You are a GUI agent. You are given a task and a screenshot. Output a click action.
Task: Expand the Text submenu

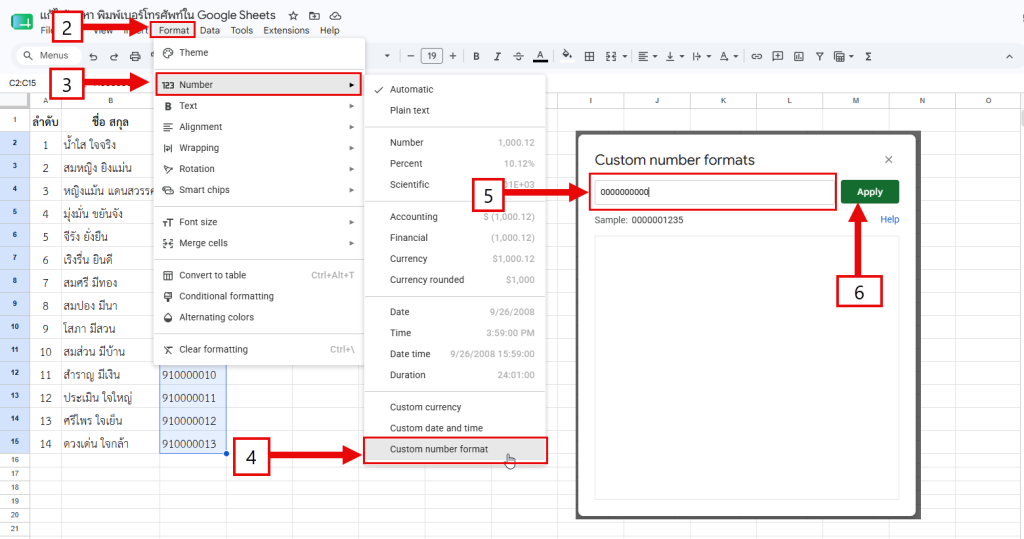click(x=259, y=106)
